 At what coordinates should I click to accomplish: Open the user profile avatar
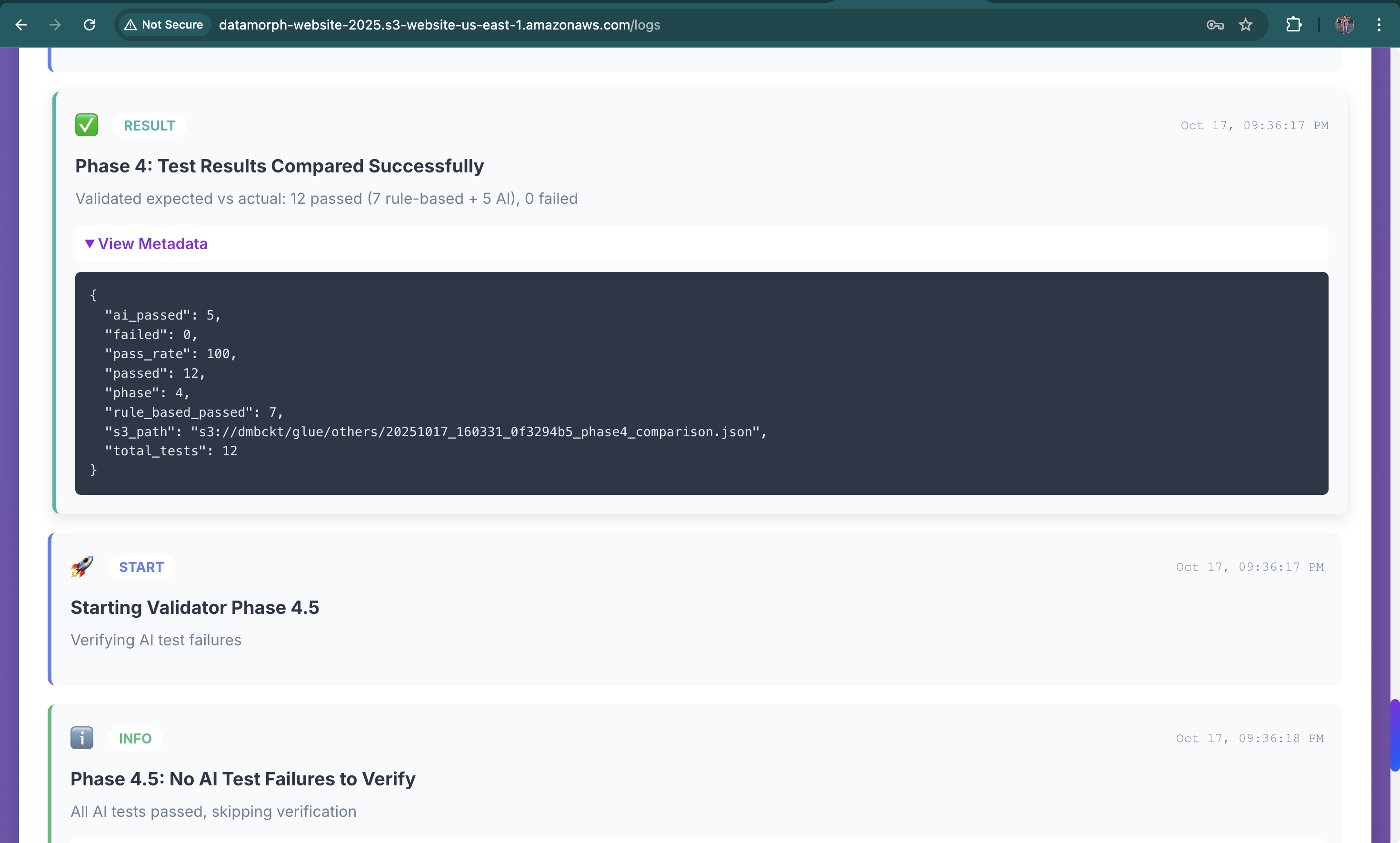(x=1344, y=24)
